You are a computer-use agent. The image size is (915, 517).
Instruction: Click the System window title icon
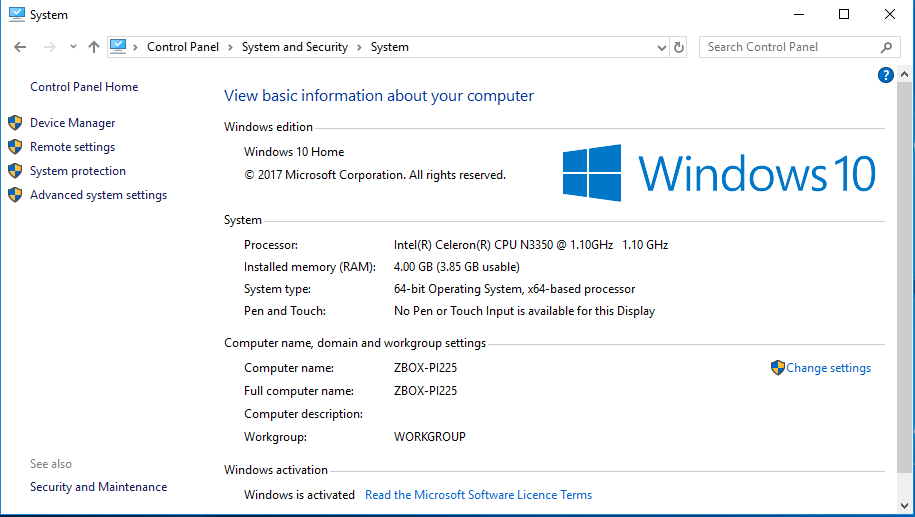click(x=17, y=15)
